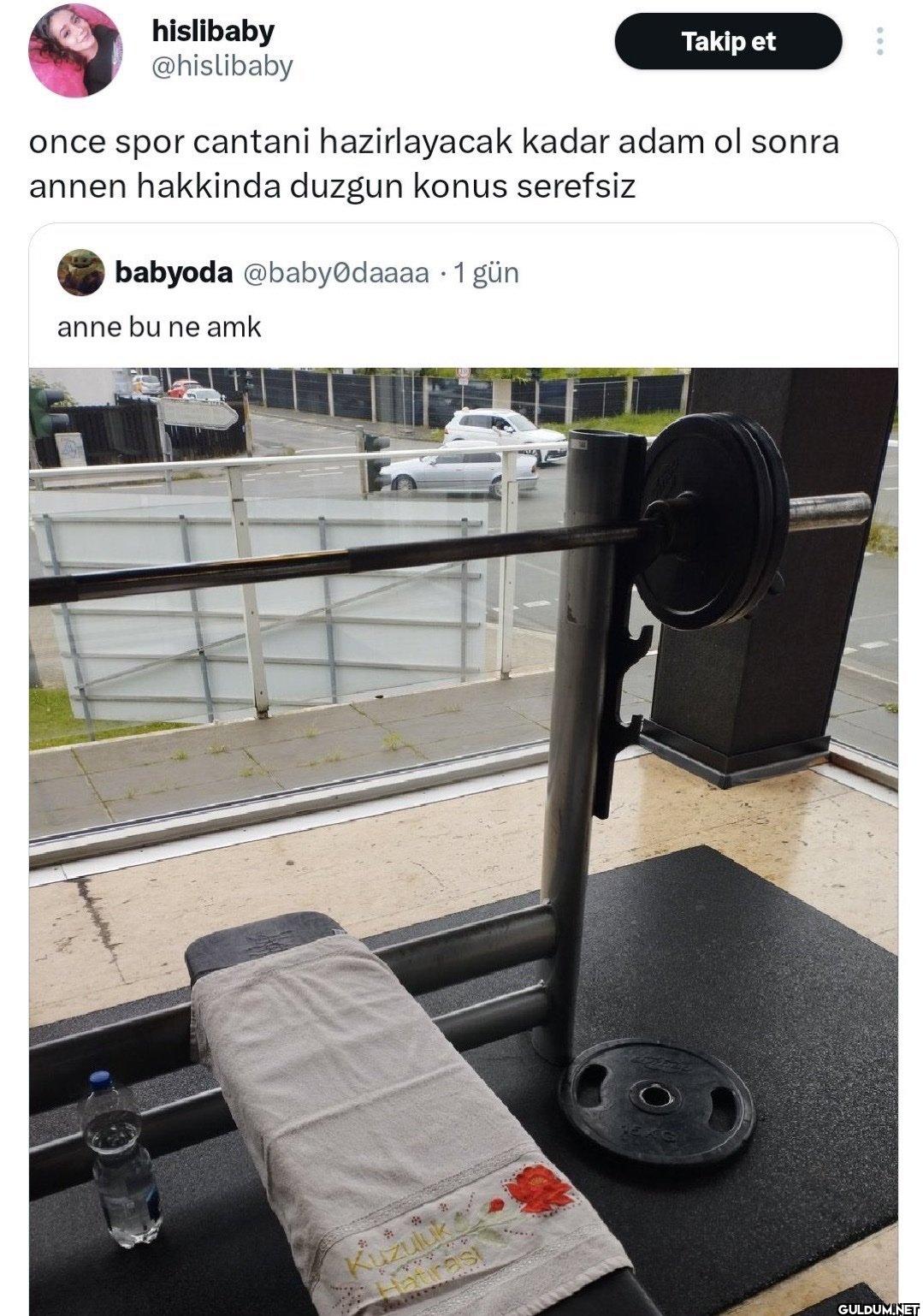Open babyoda's avatar in quoted tweet
Screen dimensions: 923x1316
[81, 273]
